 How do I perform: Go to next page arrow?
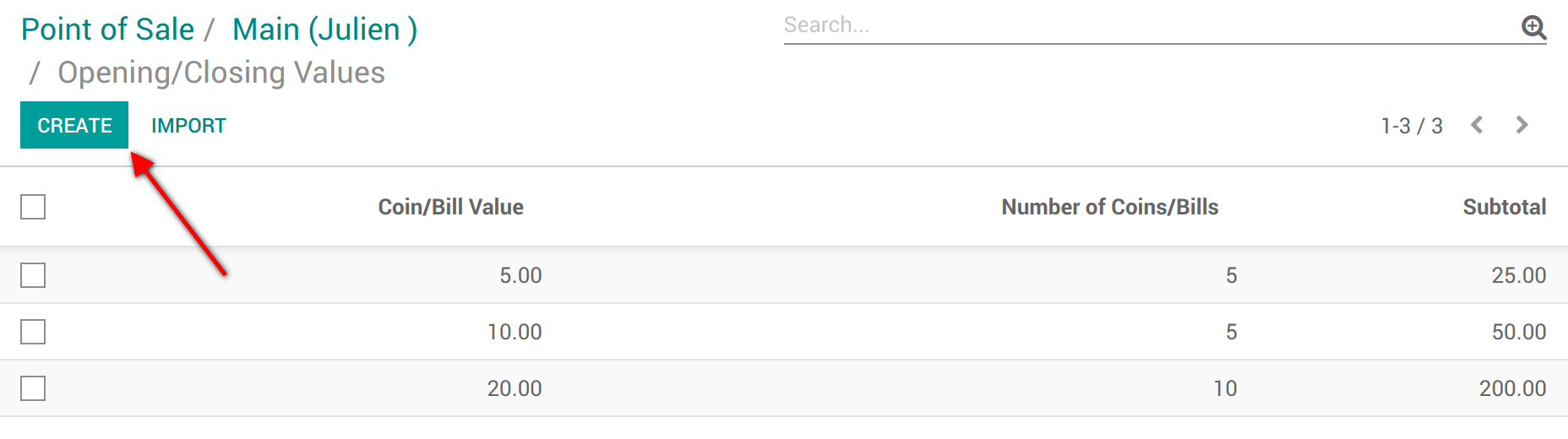(x=1522, y=125)
